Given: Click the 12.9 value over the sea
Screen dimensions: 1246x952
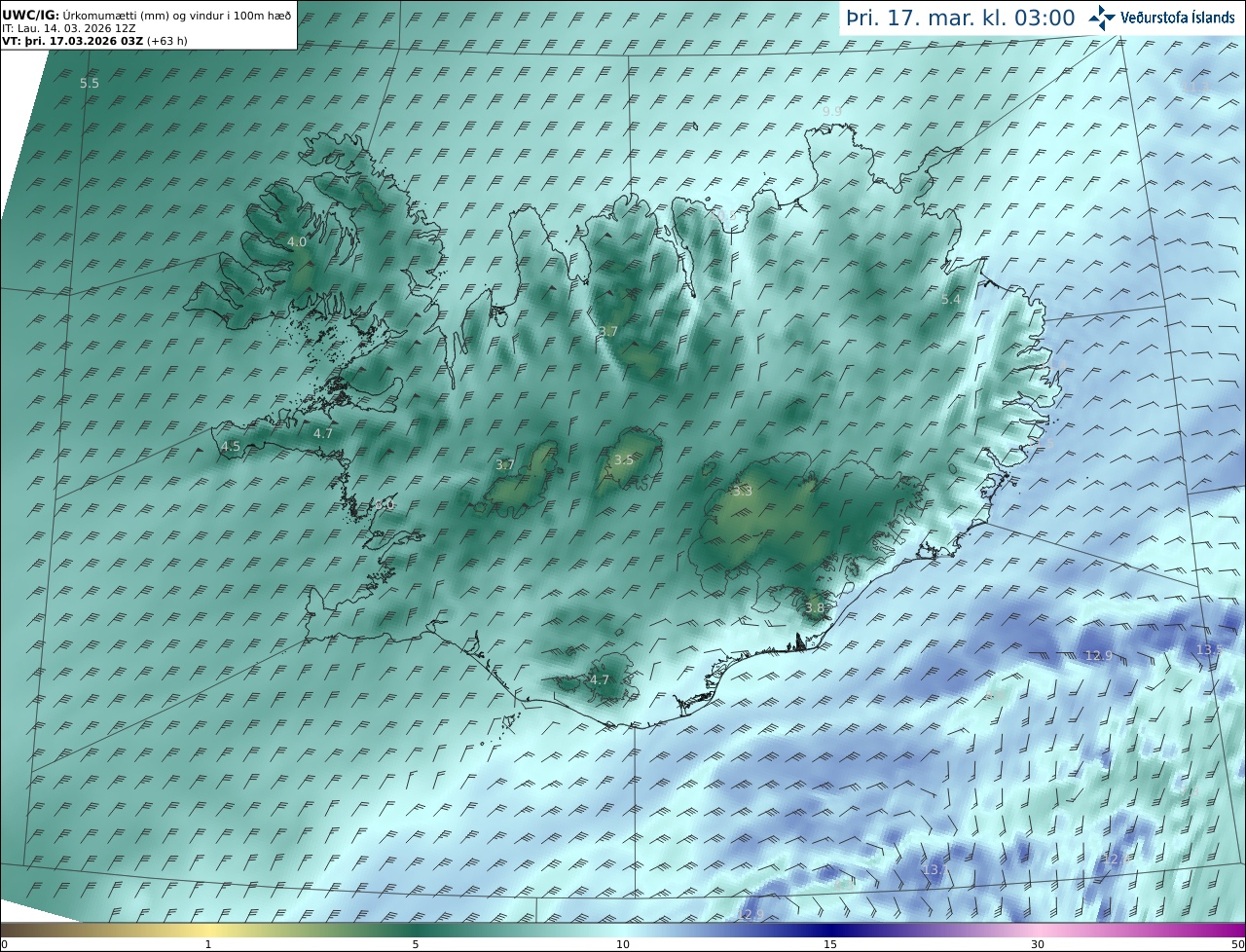Looking at the screenshot, I should click(x=1098, y=656).
